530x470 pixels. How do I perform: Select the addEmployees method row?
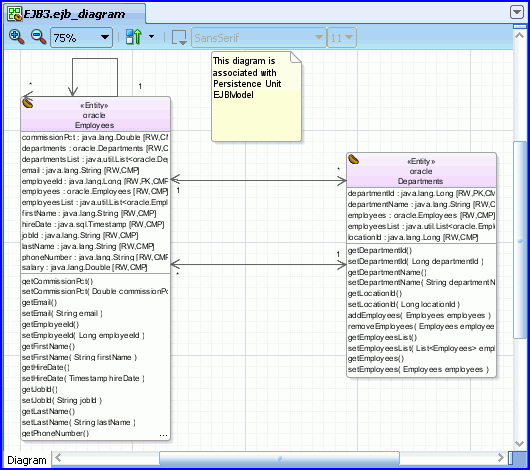click(419, 315)
